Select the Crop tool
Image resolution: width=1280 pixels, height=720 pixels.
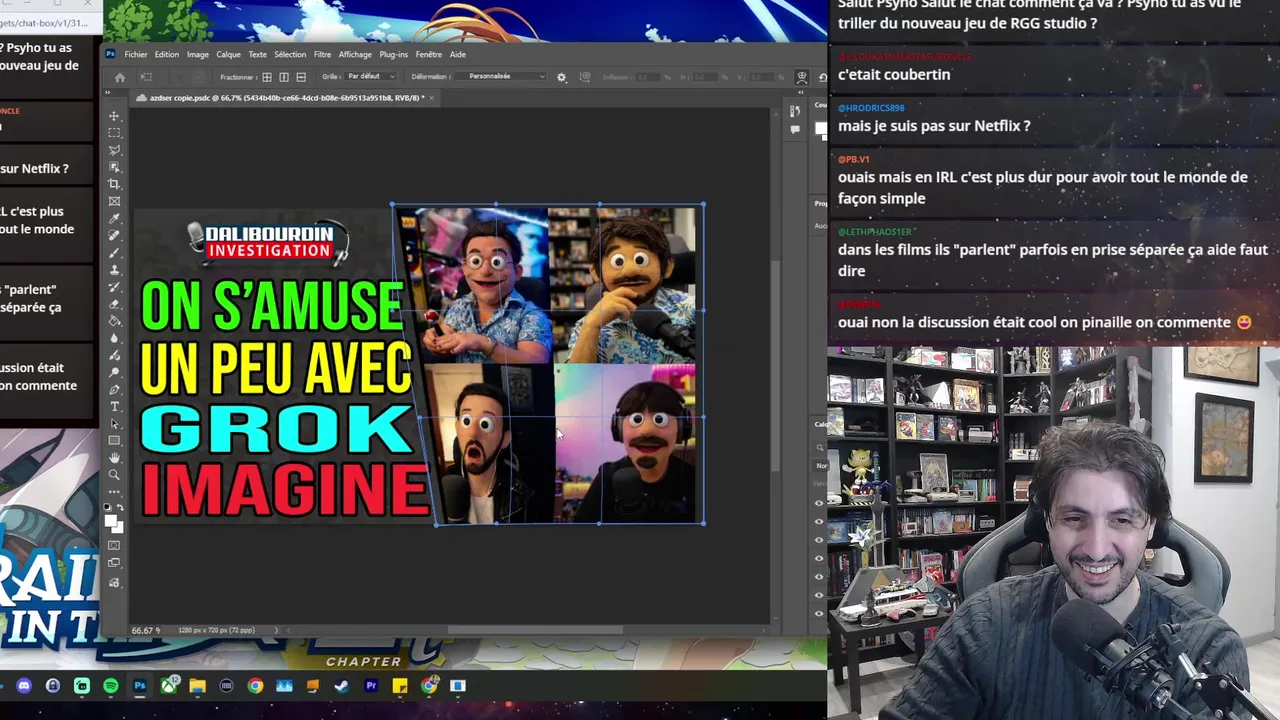(x=114, y=183)
